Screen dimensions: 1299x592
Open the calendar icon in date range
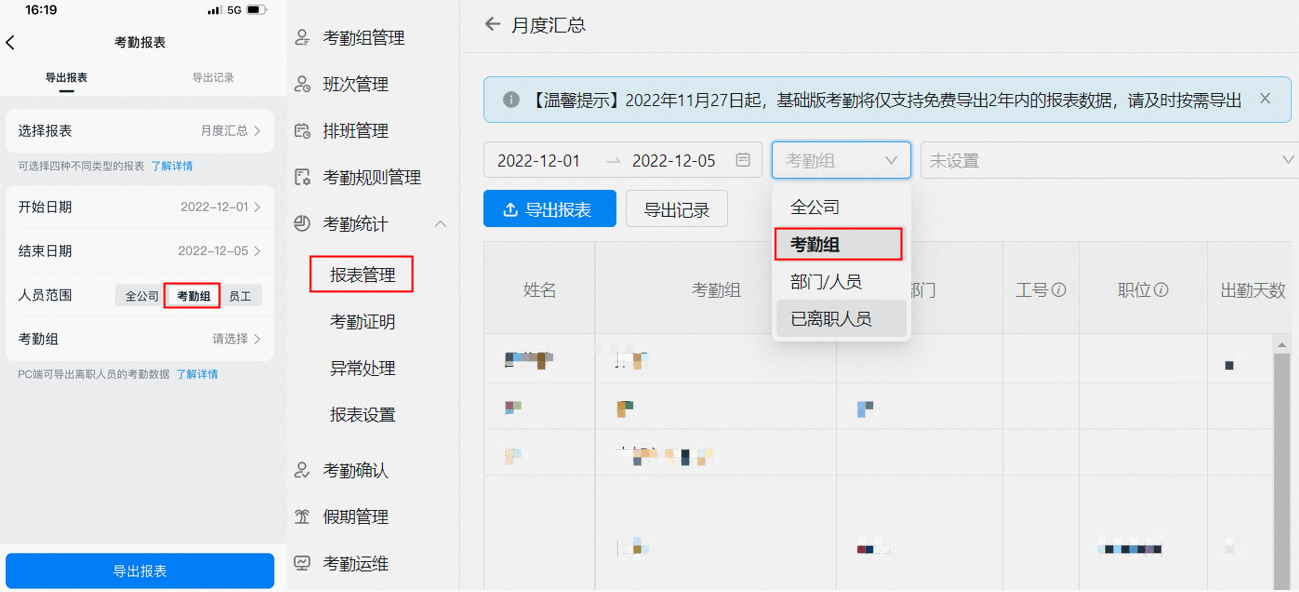pyautogui.click(x=743, y=160)
